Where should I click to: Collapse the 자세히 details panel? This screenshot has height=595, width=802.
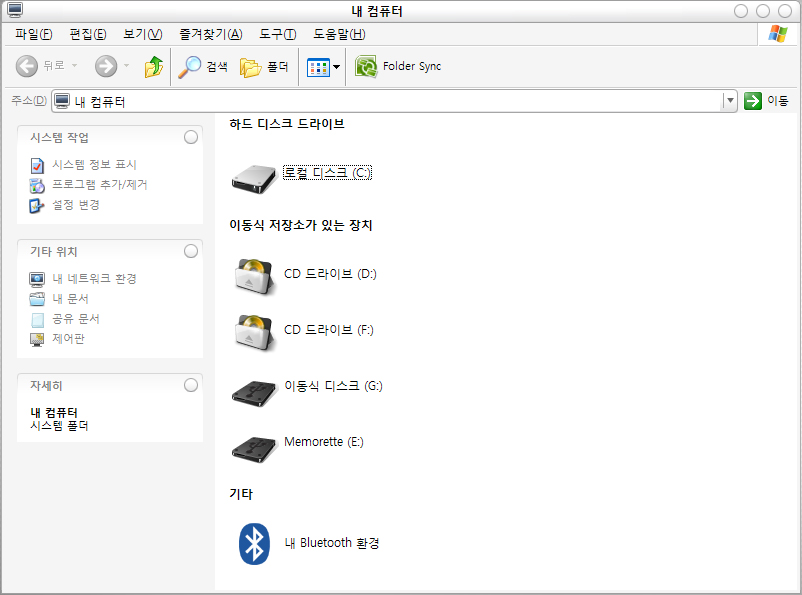click(x=191, y=385)
